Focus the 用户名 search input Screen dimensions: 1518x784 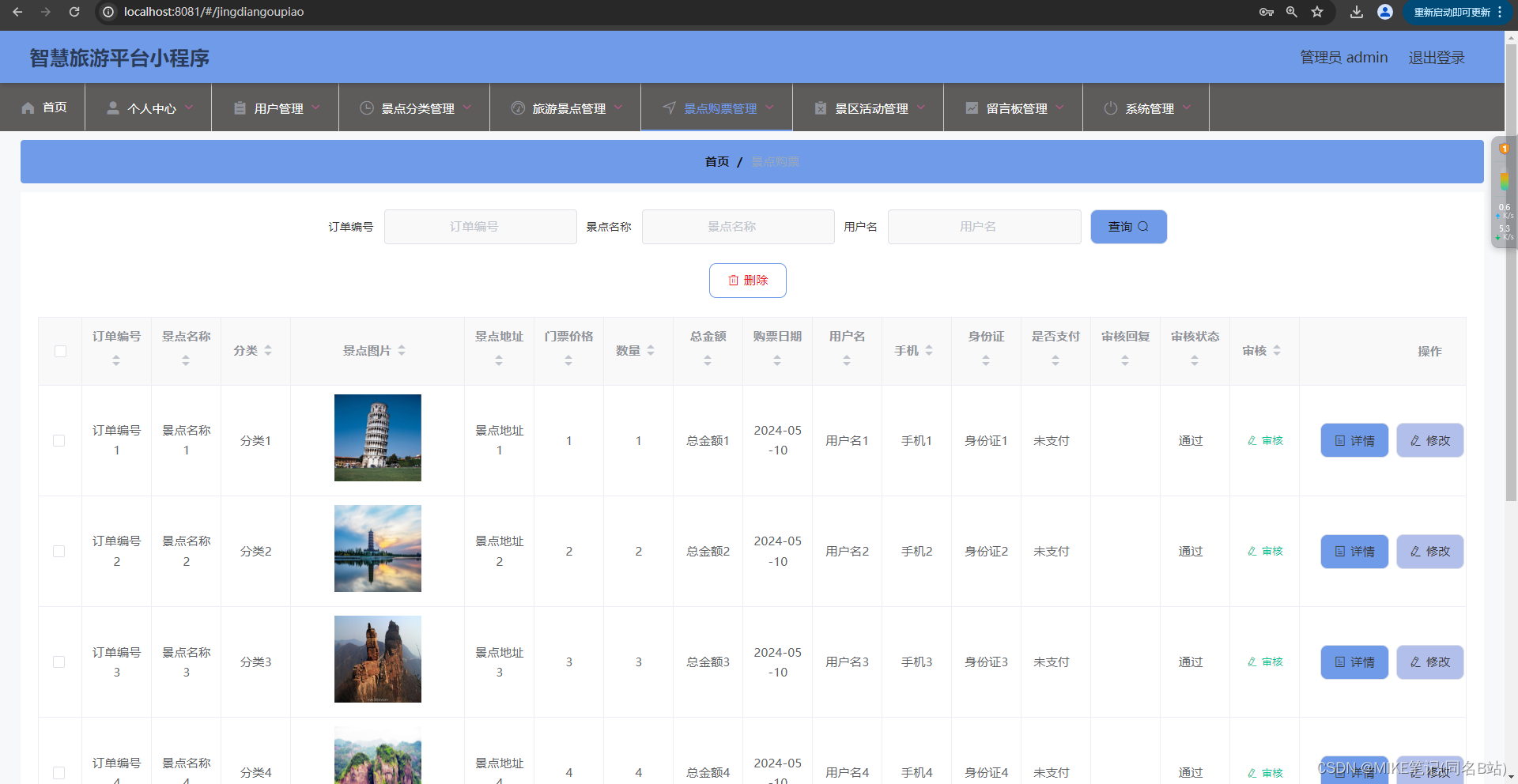point(984,227)
